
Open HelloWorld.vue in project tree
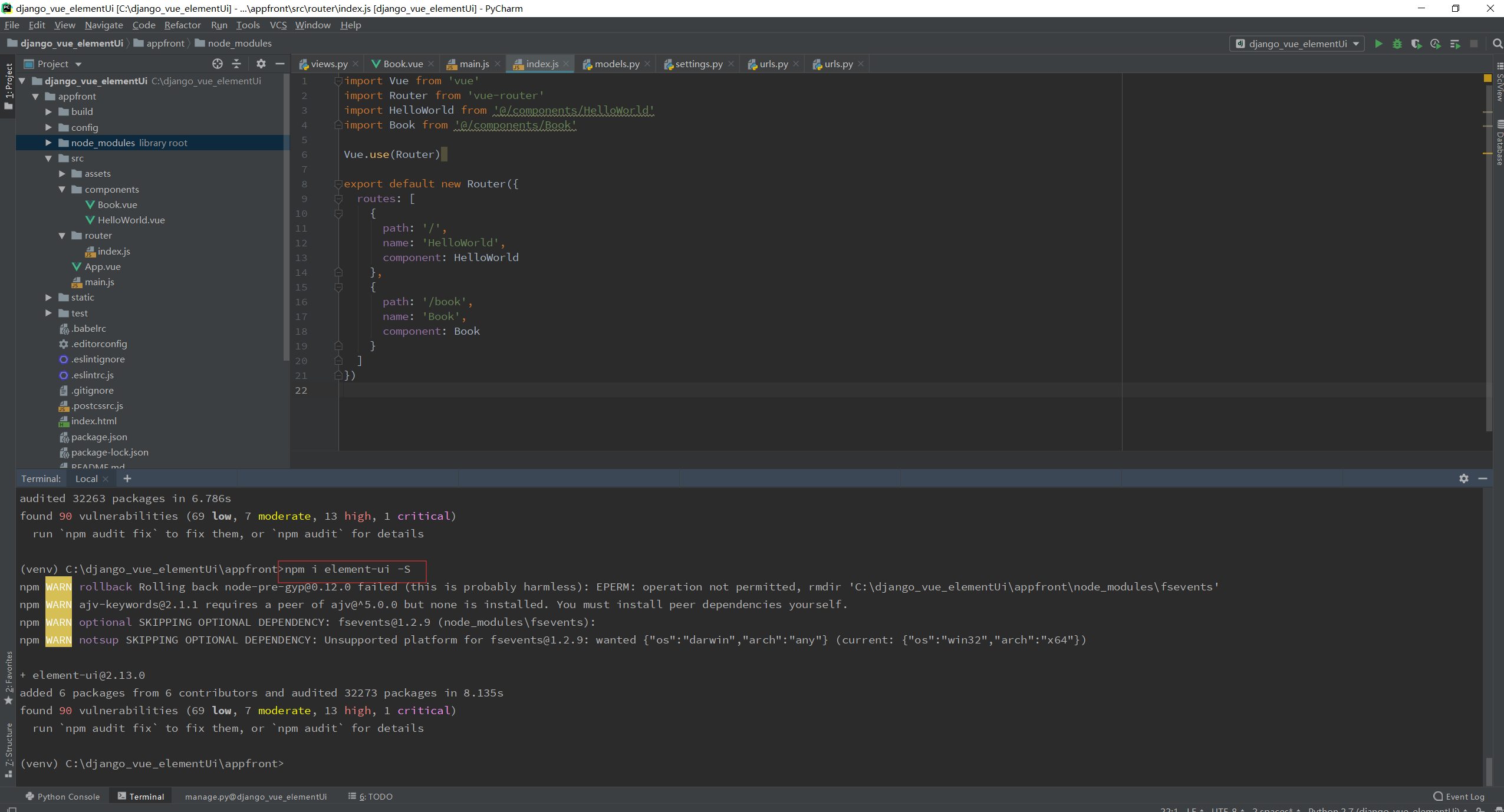click(131, 220)
